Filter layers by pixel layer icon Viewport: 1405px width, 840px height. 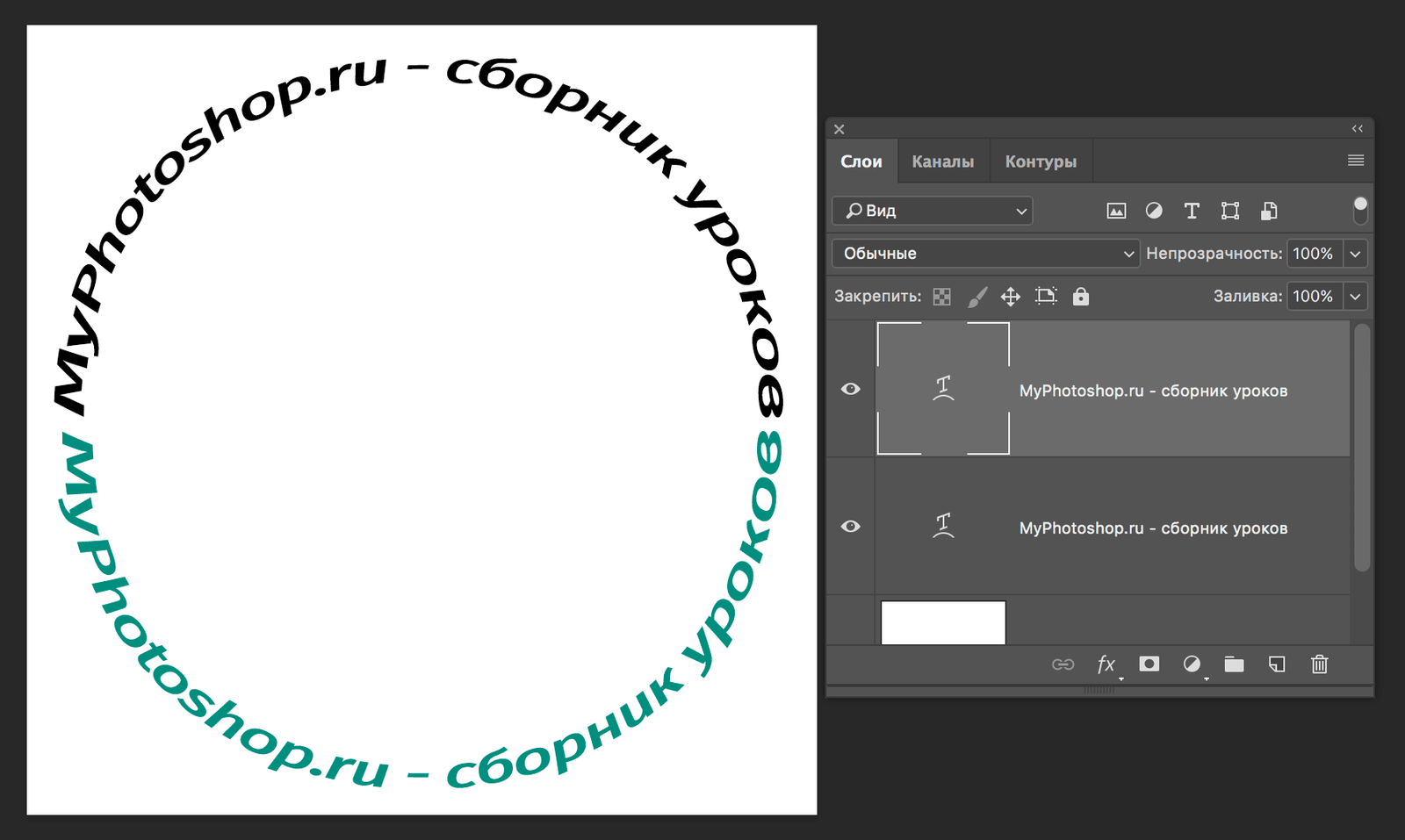point(1116,211)
